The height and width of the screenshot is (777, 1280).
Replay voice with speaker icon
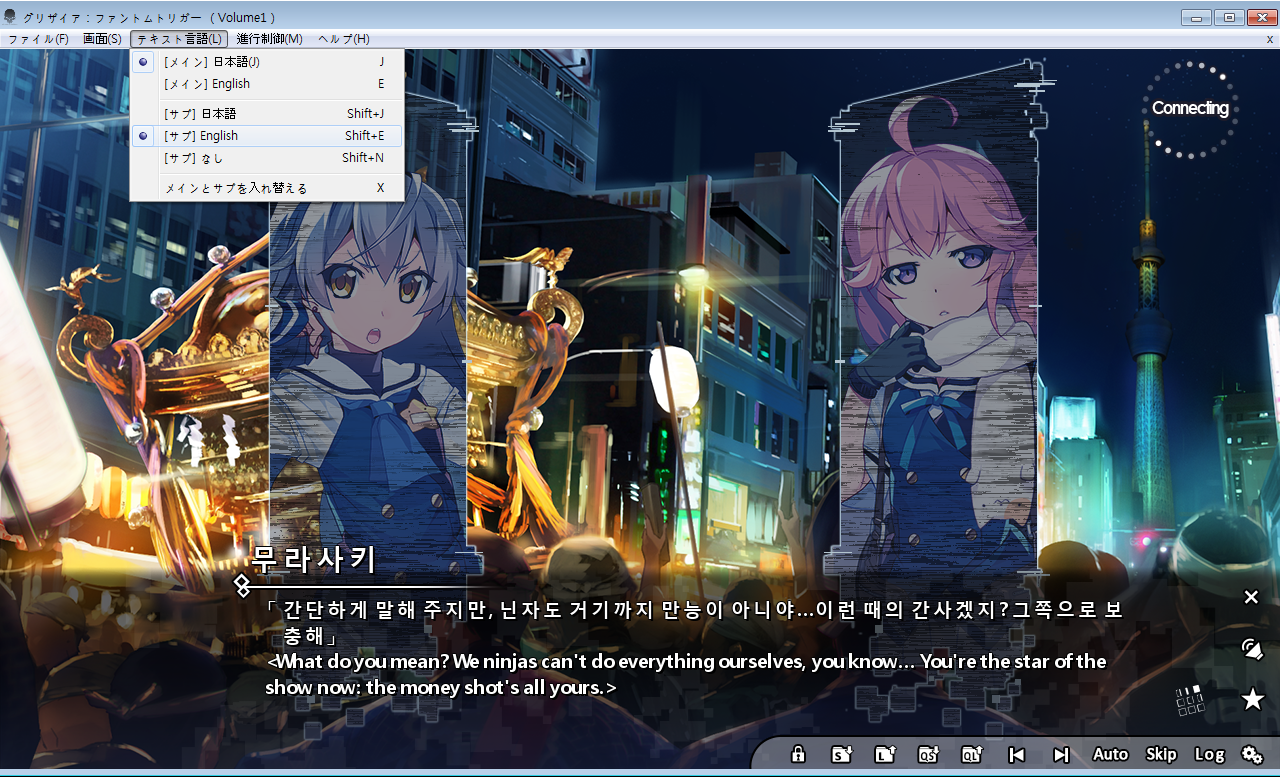1251,649
